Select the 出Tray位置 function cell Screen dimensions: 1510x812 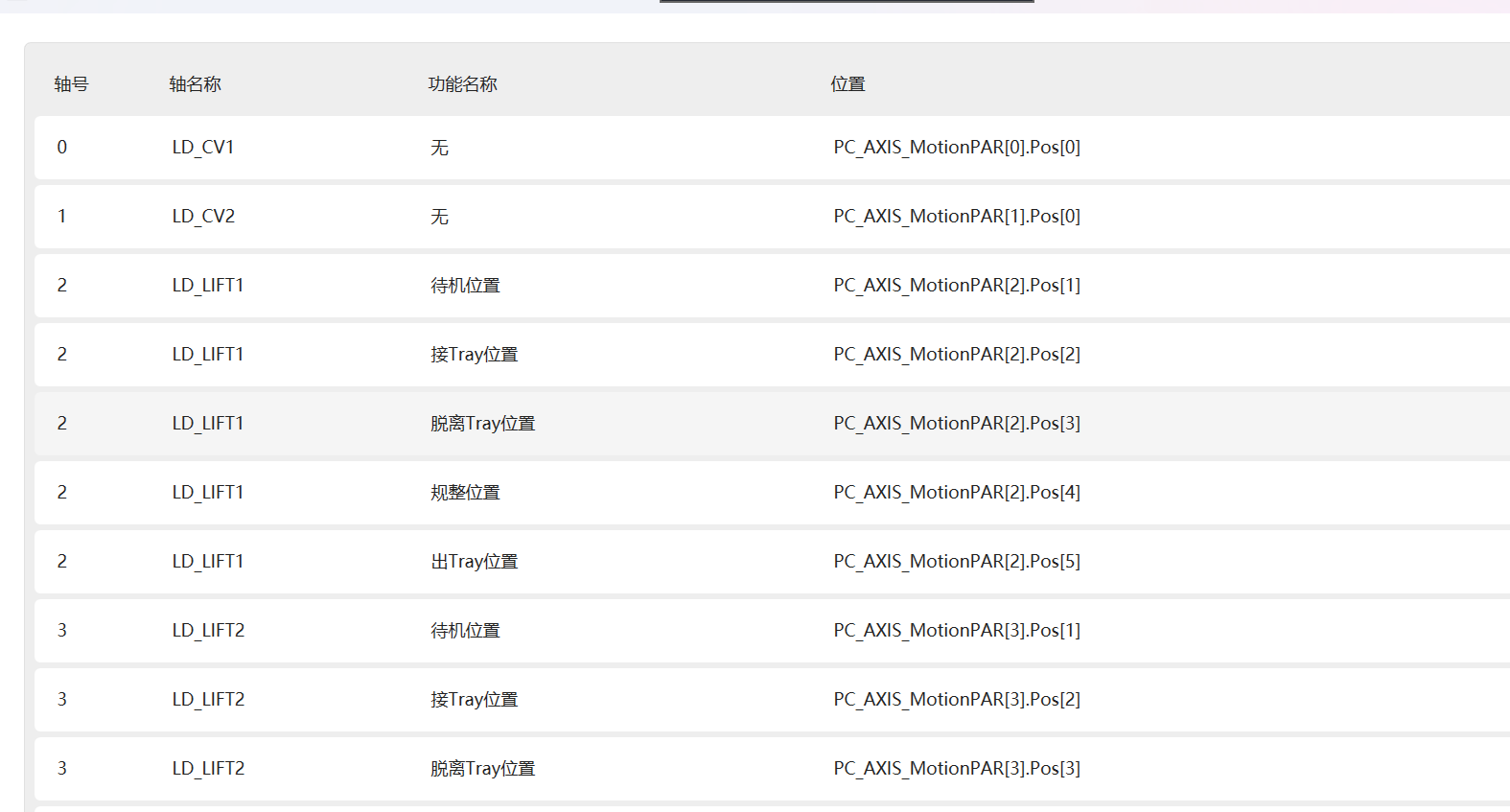point(474,562)
